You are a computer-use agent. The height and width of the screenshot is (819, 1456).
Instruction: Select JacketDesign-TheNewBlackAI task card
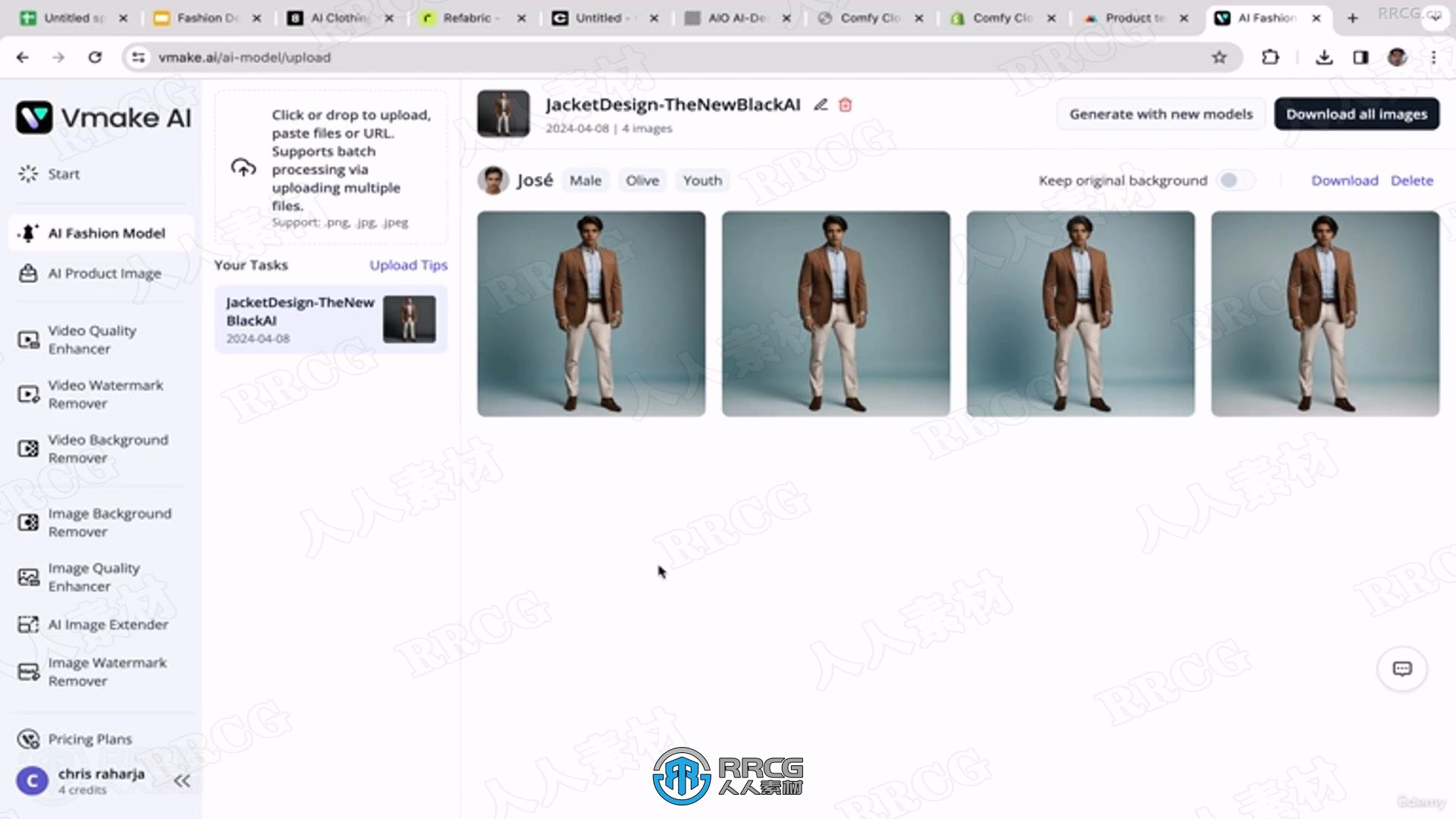point(331,319)
